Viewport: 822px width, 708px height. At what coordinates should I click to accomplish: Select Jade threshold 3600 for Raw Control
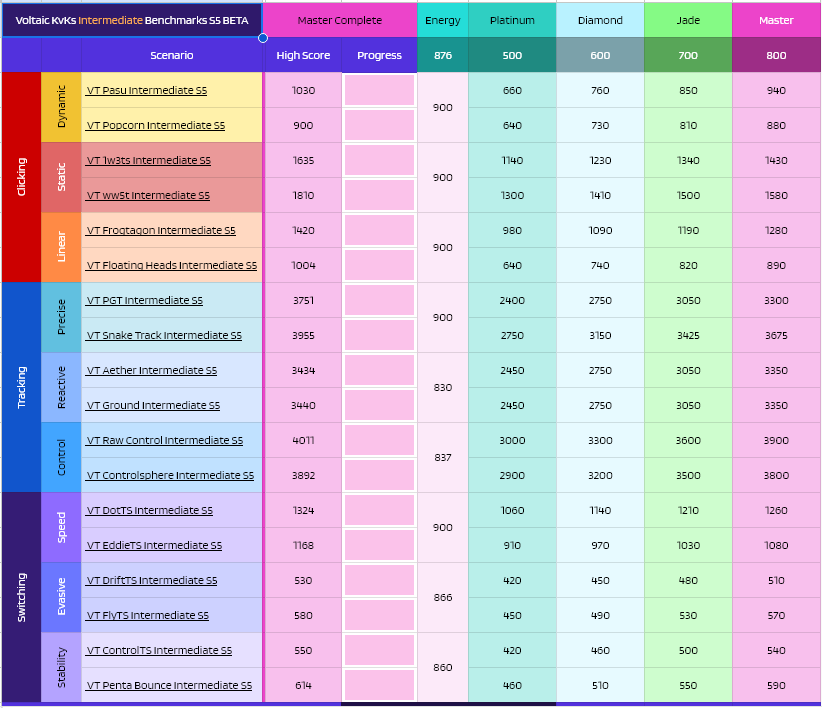688,440
